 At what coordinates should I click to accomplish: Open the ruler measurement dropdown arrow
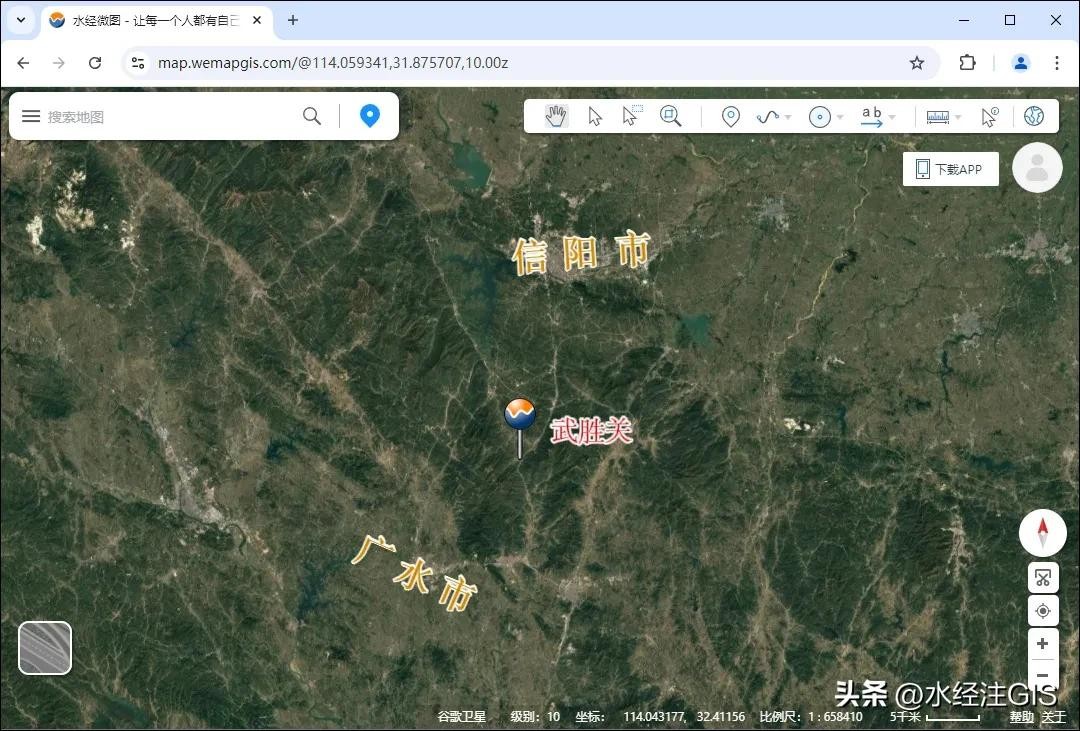point(958,118)
